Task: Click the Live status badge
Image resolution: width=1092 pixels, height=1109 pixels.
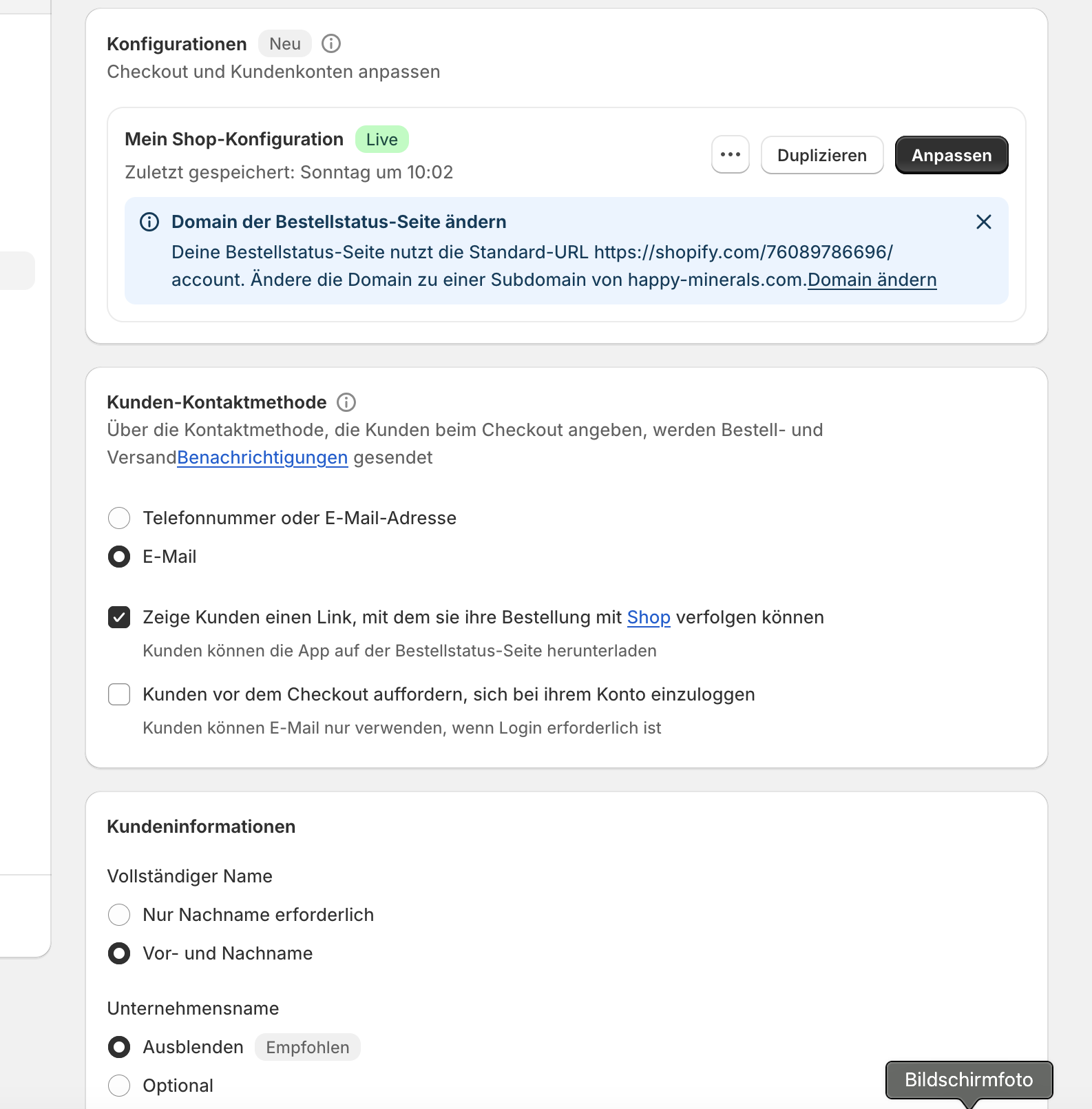Action: pyautogui.click(x=382, y=139)
